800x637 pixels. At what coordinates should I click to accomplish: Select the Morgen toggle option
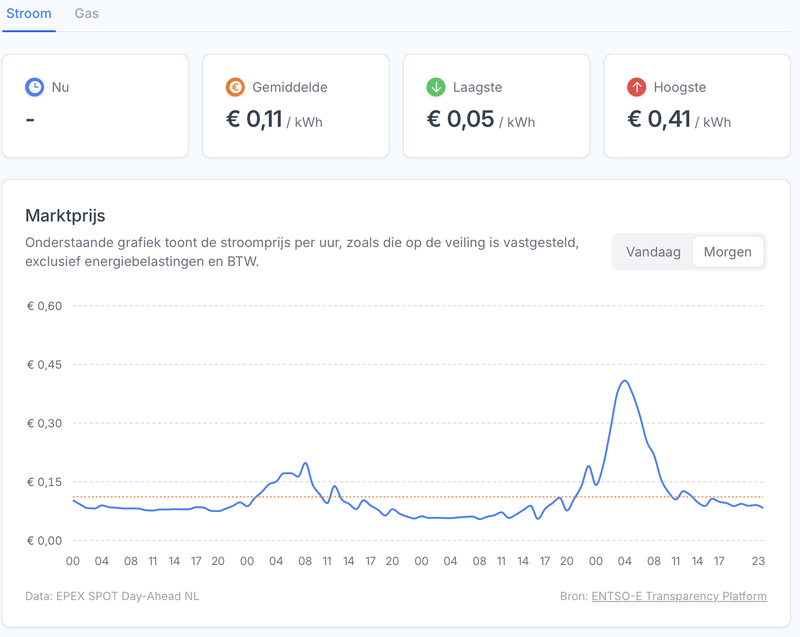(727, 252)
